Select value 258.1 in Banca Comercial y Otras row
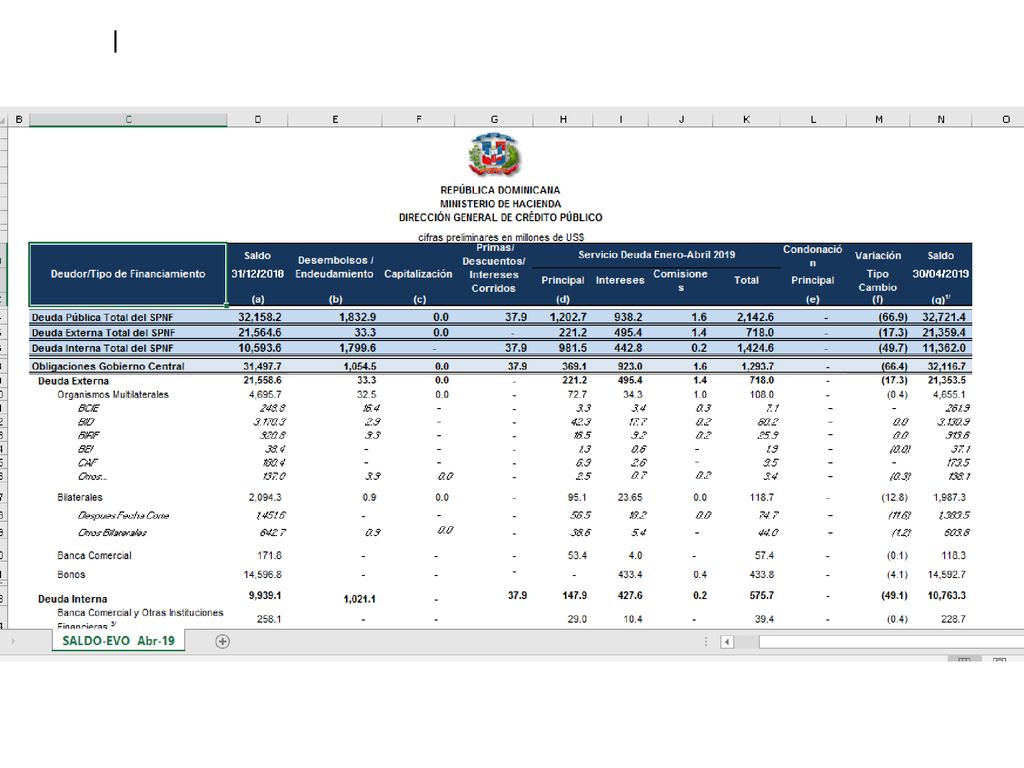 tap(269, 618)
